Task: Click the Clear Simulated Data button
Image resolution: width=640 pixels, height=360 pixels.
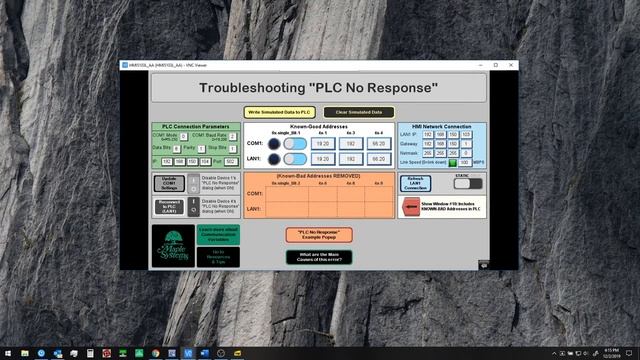Action: point(359,112)
